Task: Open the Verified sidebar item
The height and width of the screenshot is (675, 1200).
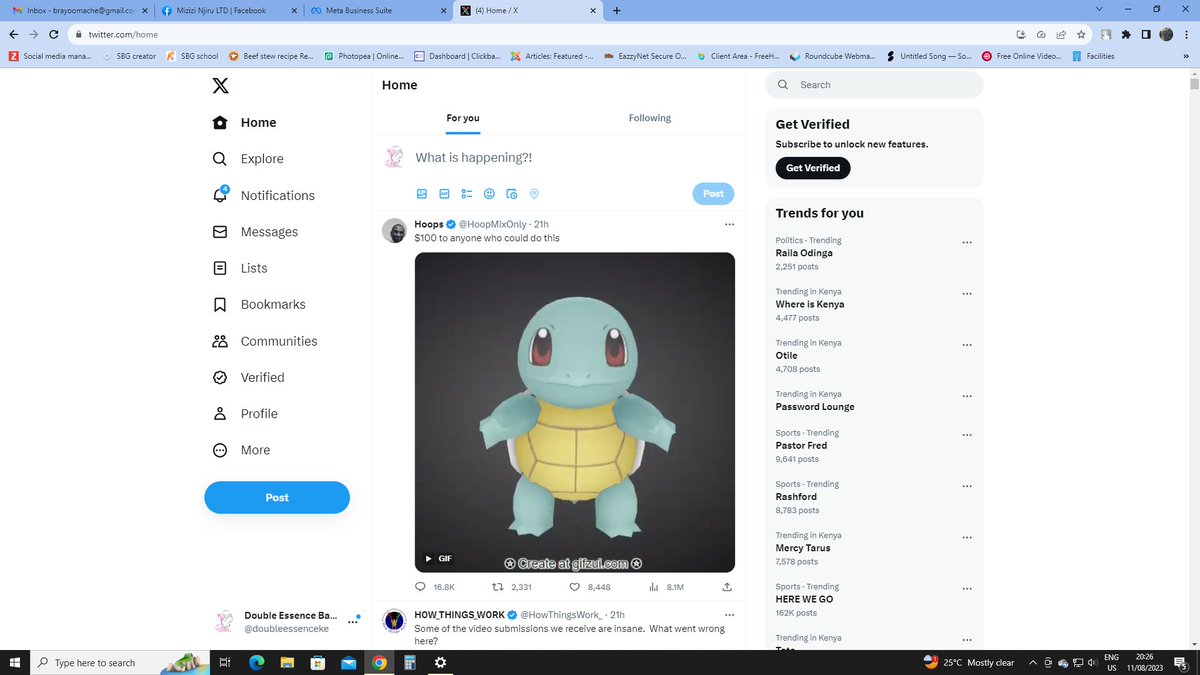Action: [x=248, y=377]
